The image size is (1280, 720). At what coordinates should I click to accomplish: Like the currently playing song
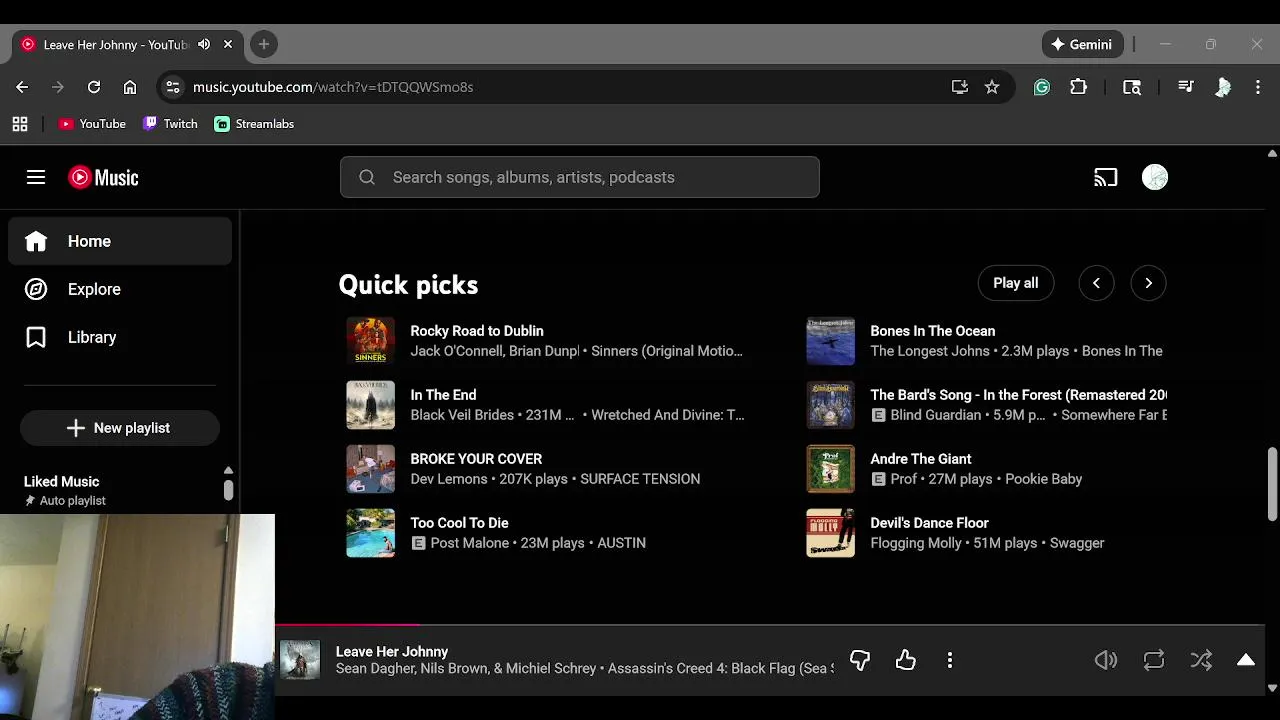pos(906,660)
